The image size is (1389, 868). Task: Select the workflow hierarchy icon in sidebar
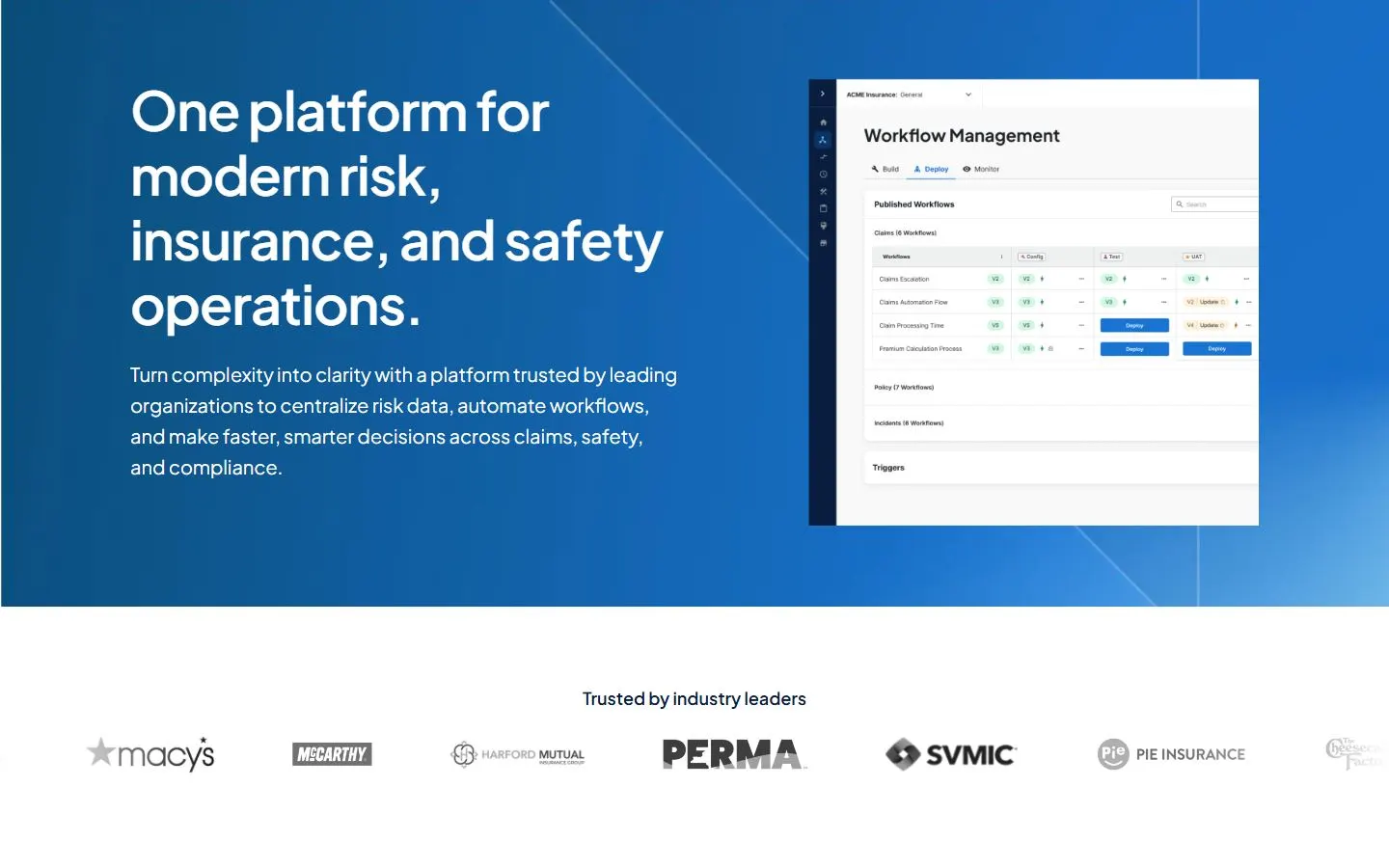[823, 140]
